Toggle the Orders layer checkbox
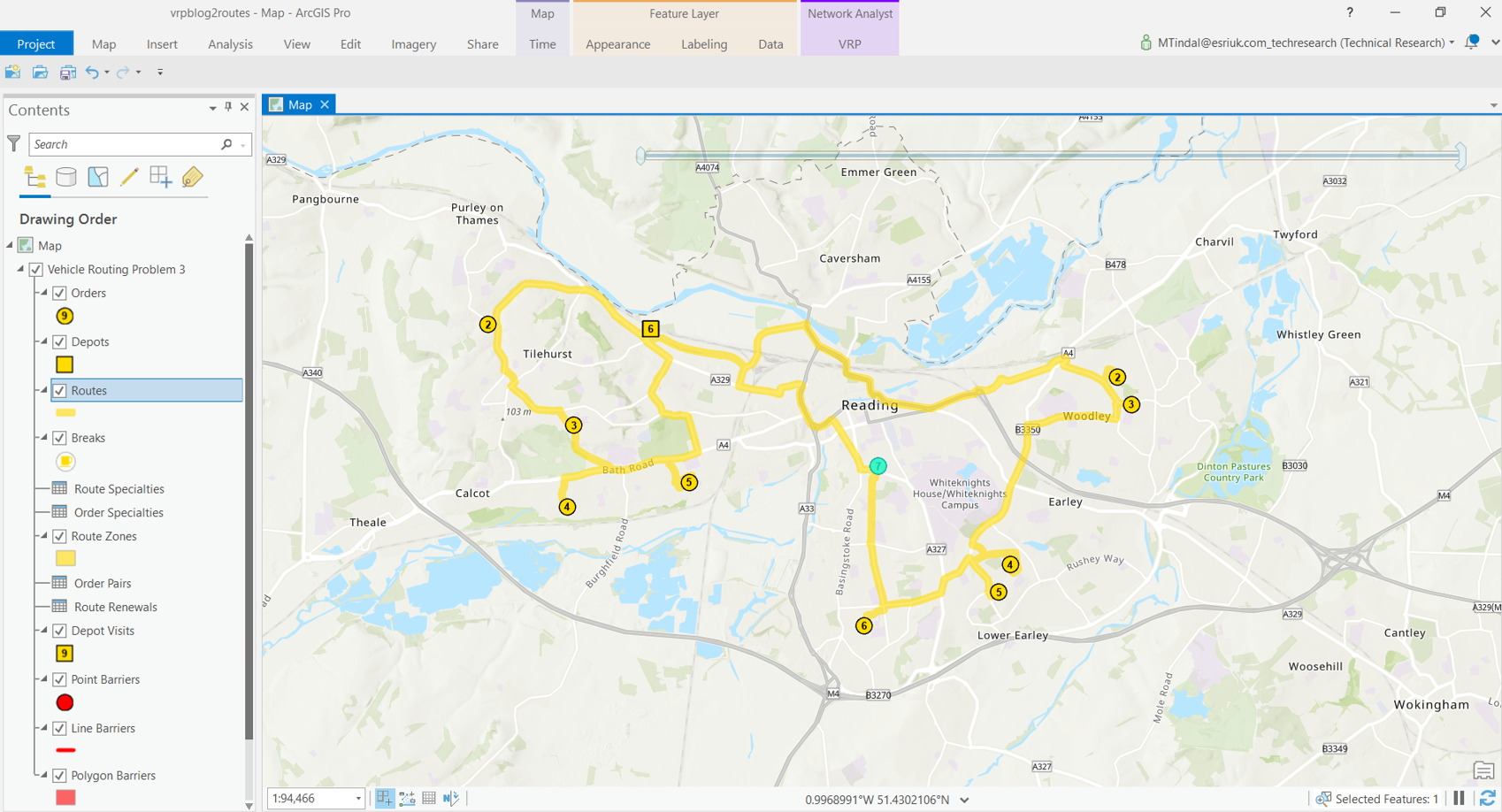Image resolution: width=1502 pixels, height=812 pixels. (x=59, y=293)
